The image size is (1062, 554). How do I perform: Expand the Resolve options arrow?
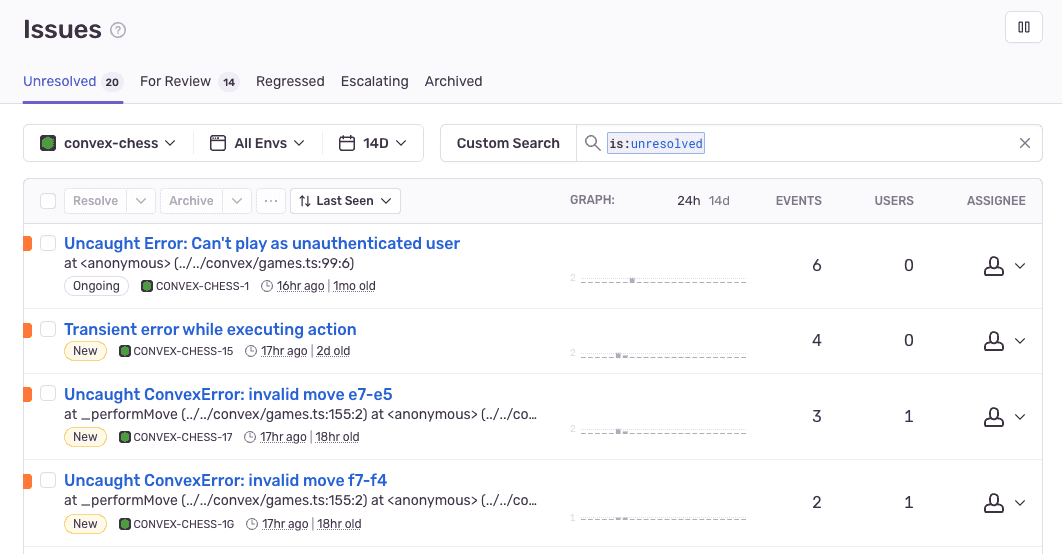pyautogui.click(x=141, y=201)
